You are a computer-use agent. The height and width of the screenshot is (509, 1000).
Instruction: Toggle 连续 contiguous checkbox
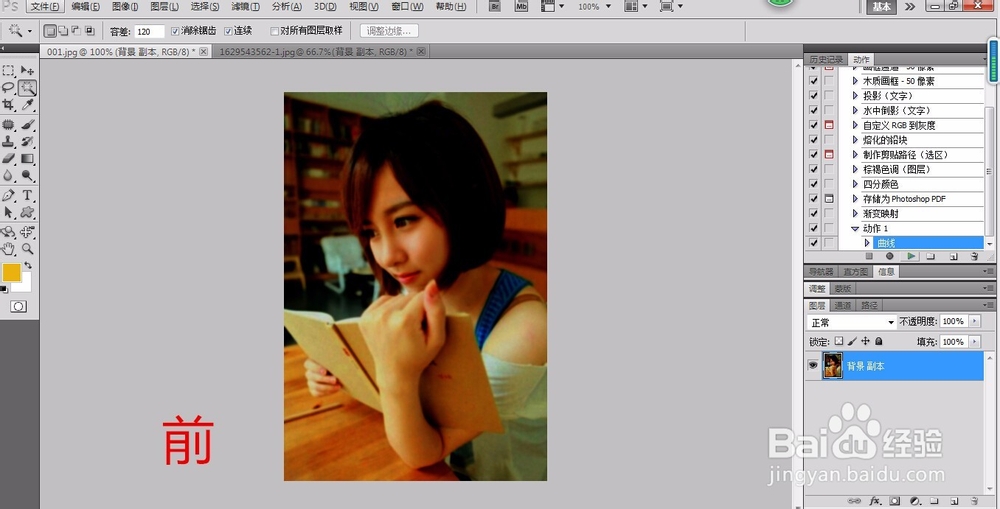pos(228,31)
